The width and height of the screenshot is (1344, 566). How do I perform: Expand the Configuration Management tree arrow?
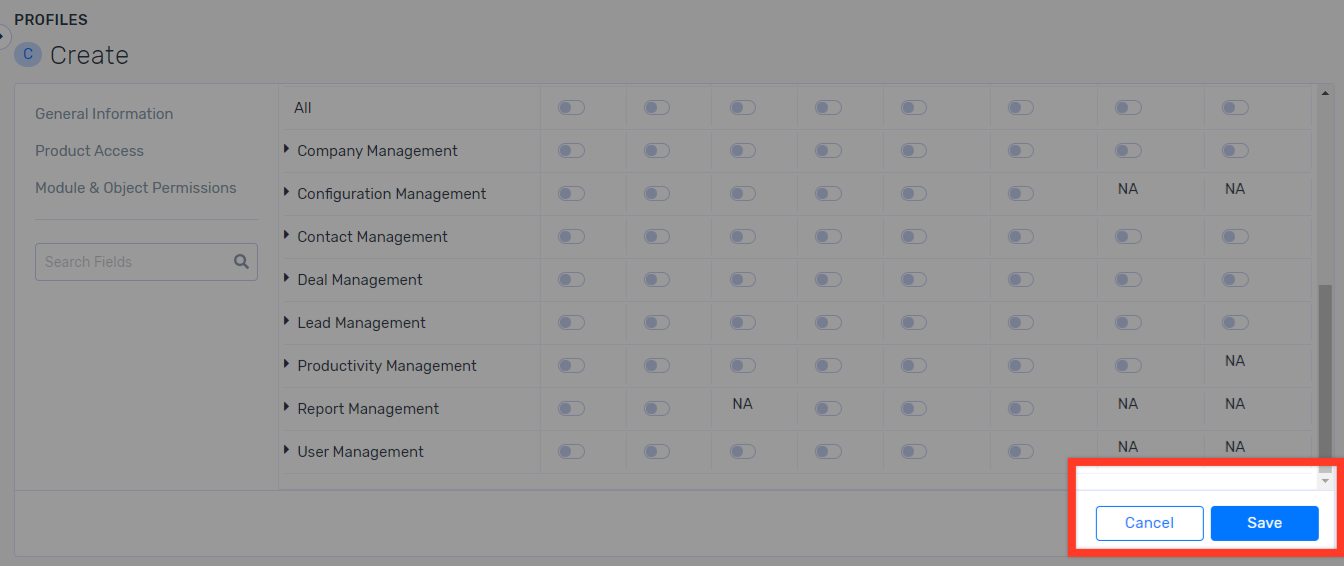coord(287,193)
